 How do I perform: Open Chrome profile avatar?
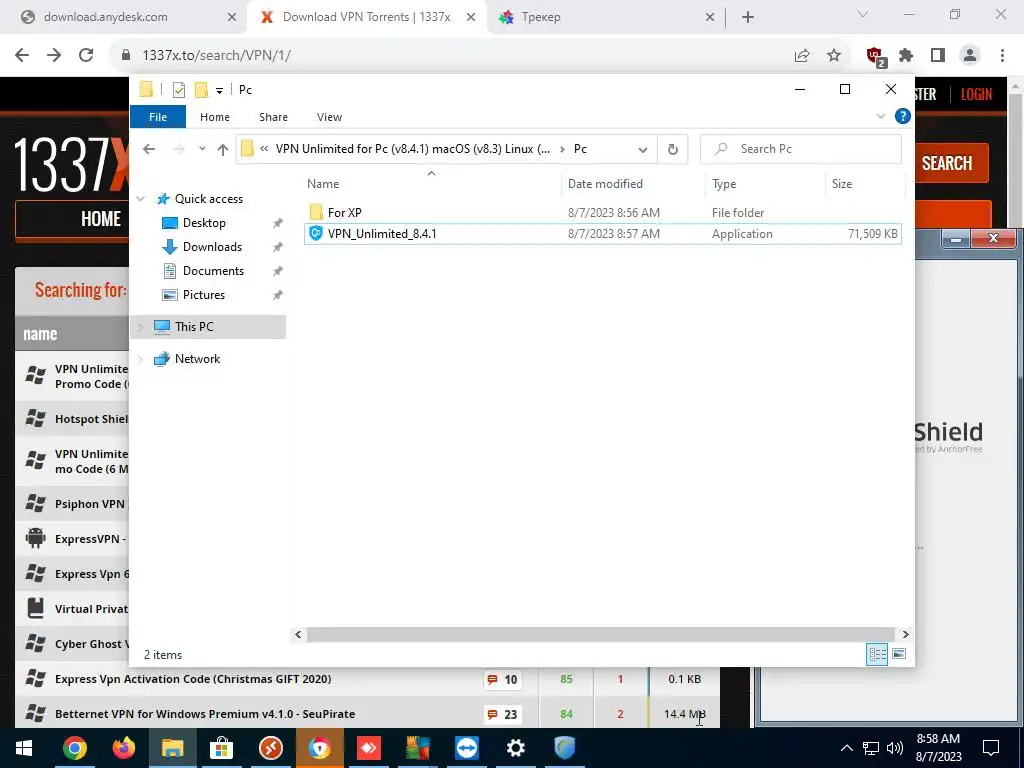point(970,56)
